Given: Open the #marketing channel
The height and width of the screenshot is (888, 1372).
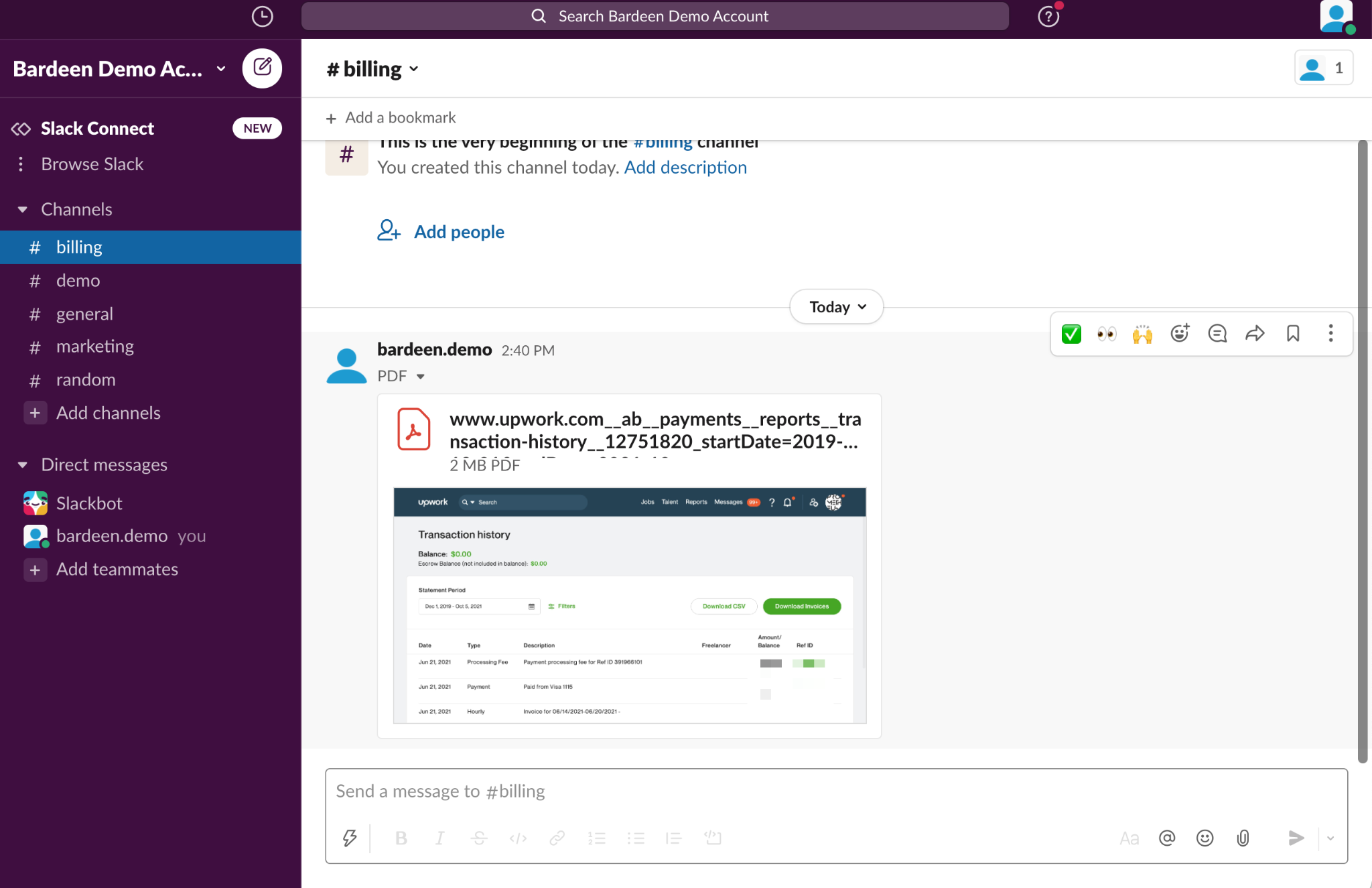Looking at the screenshot, I should pyautogui.click(x=94, y=346).
